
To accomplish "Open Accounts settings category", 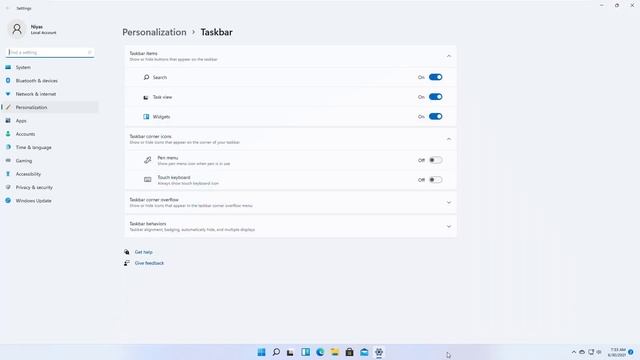I will pyautogui.click(x=50, y=134).
